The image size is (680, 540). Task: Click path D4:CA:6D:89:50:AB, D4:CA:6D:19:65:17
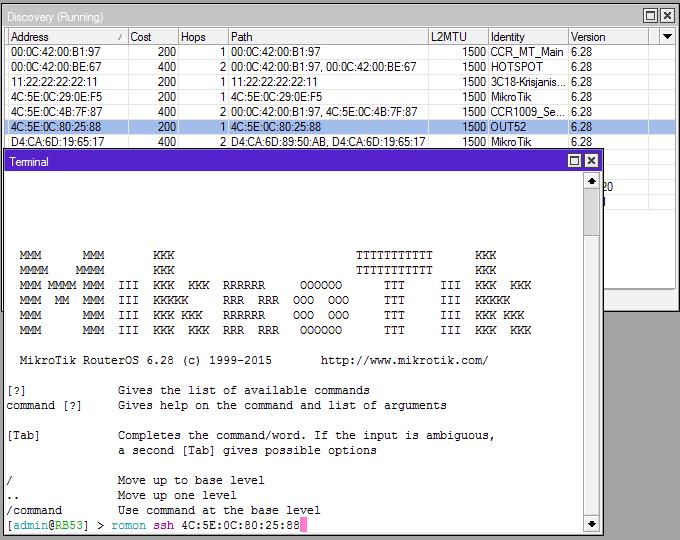pos(328,142)
